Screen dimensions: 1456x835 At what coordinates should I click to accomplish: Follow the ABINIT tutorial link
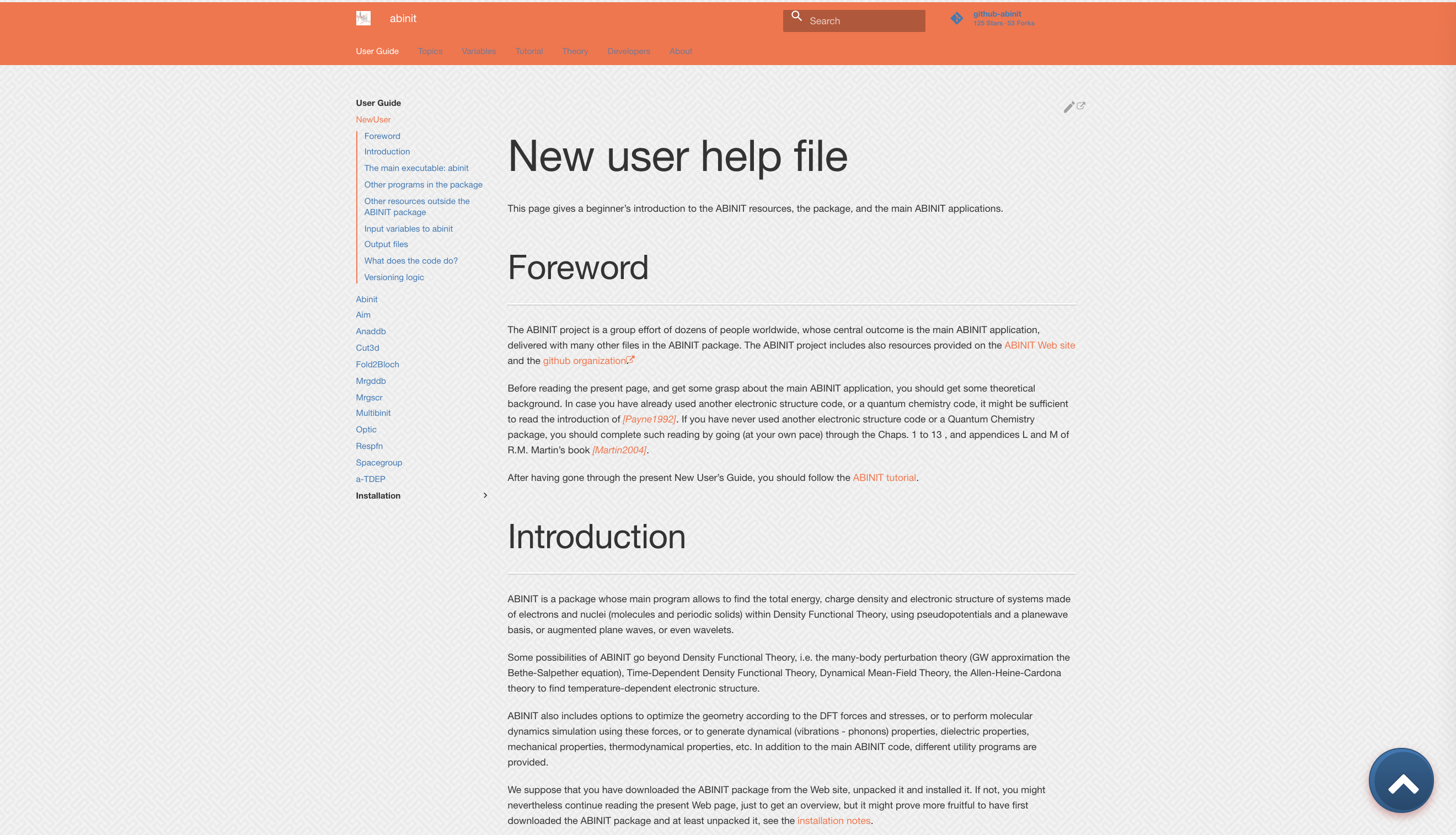click(884, 478)
